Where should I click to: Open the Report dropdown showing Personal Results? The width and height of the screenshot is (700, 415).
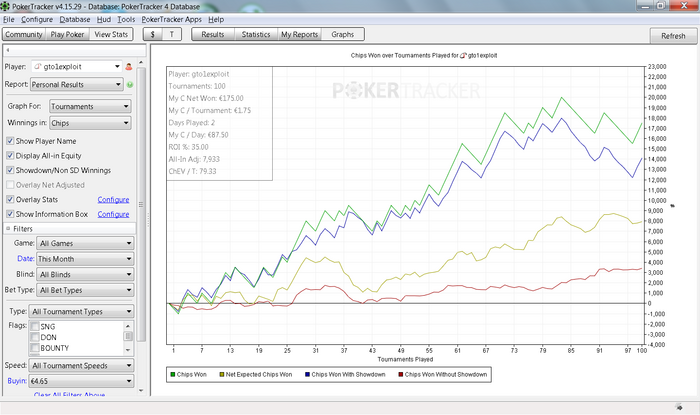76,84
